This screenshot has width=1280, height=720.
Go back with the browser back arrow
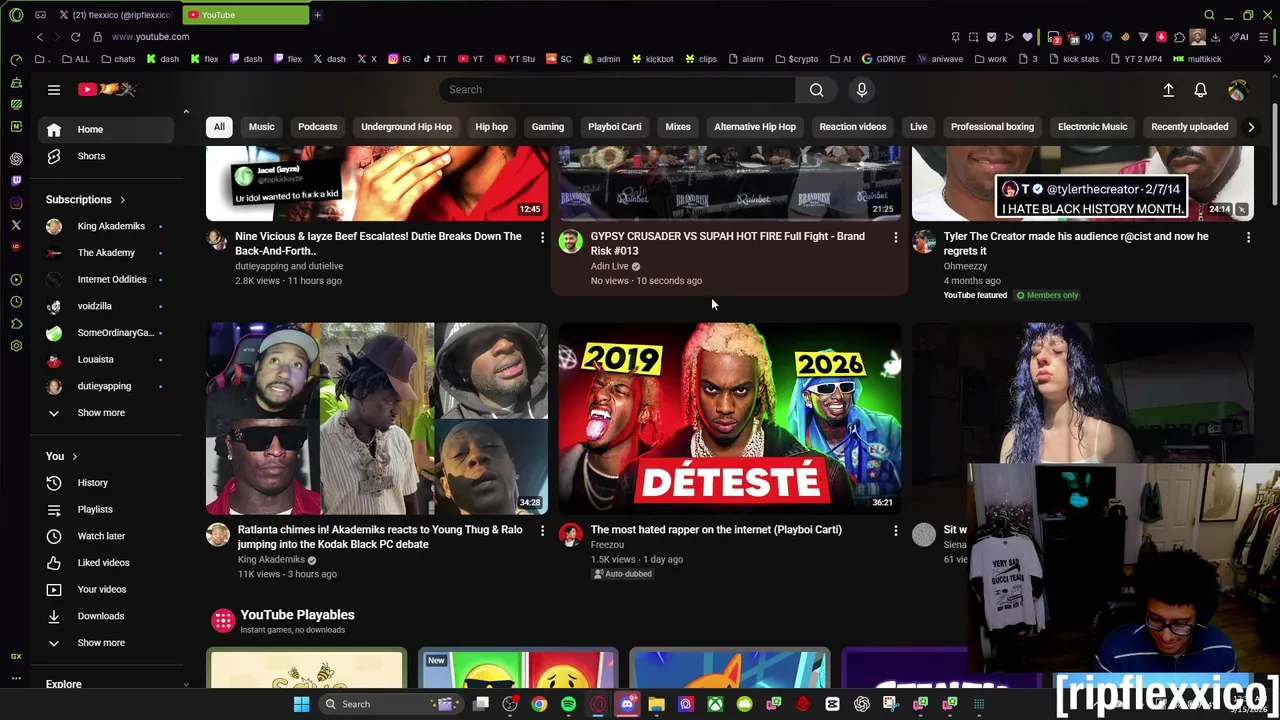point(40,37)
